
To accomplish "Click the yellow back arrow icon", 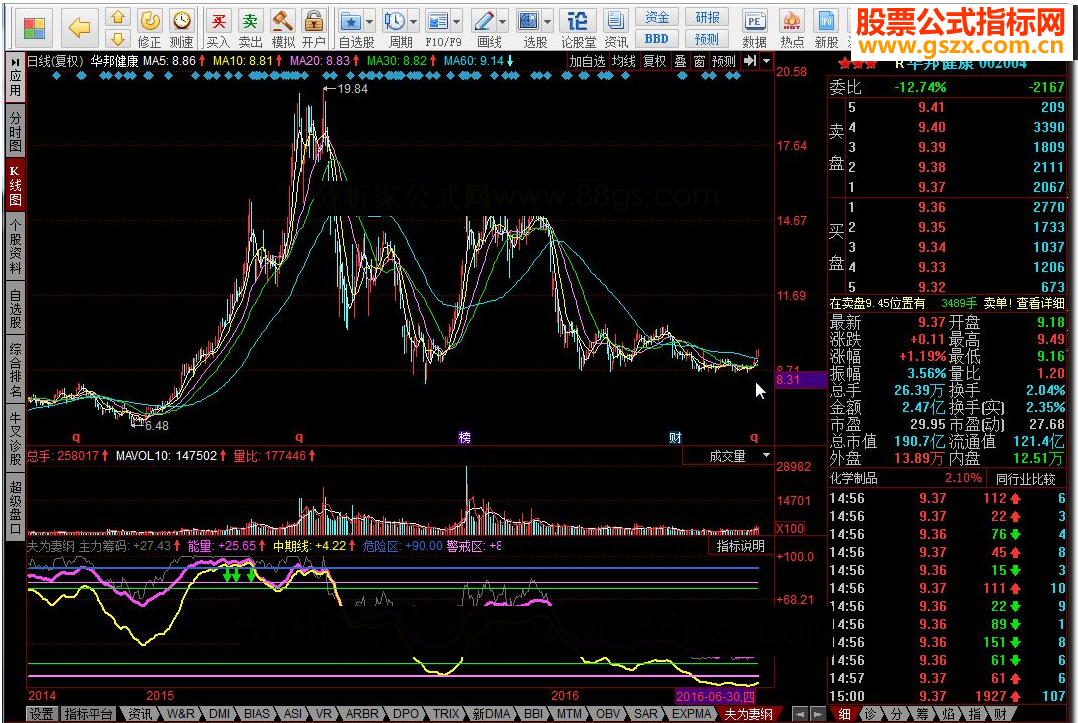I will (x=79, y=27).
